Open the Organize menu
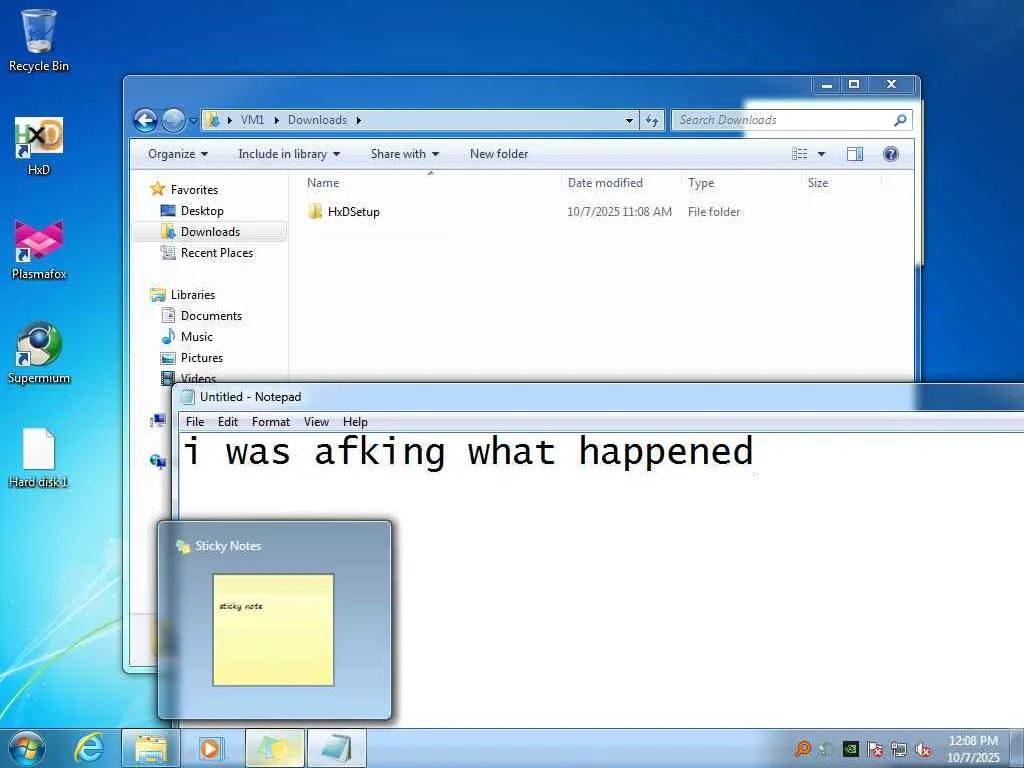 pos(178,154)
